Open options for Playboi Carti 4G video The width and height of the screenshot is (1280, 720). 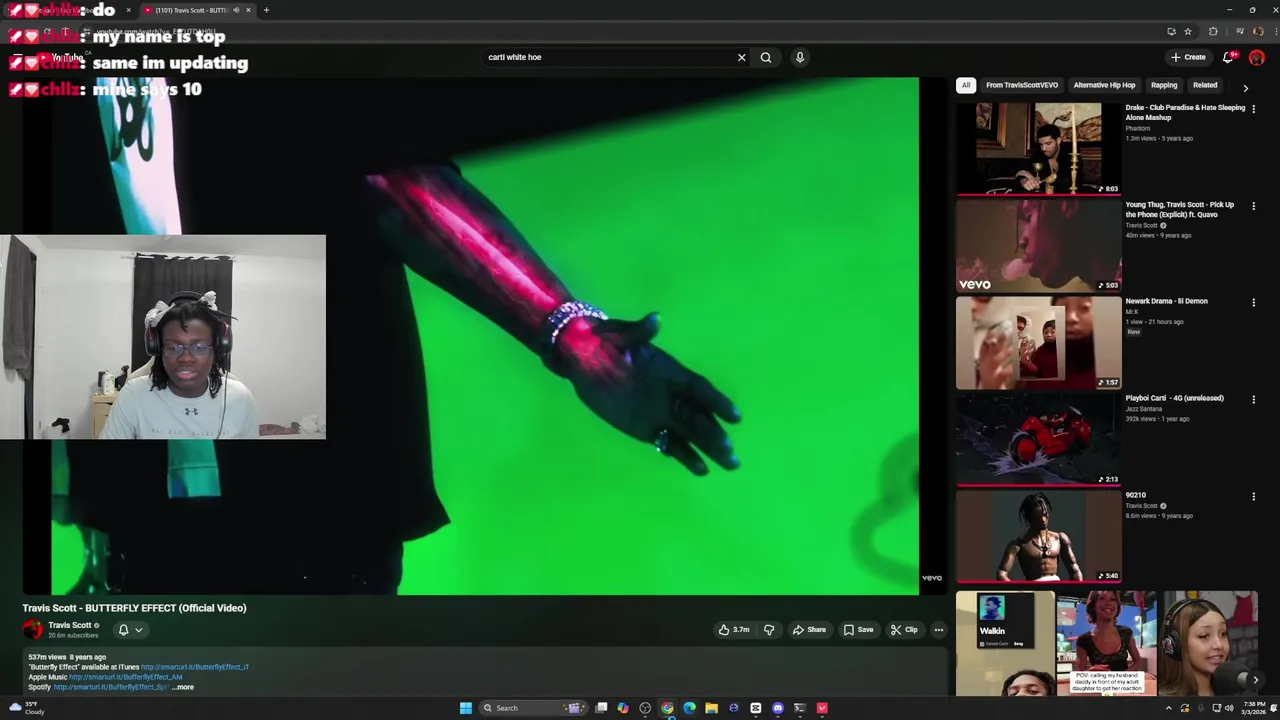[x=1253, y=399]
